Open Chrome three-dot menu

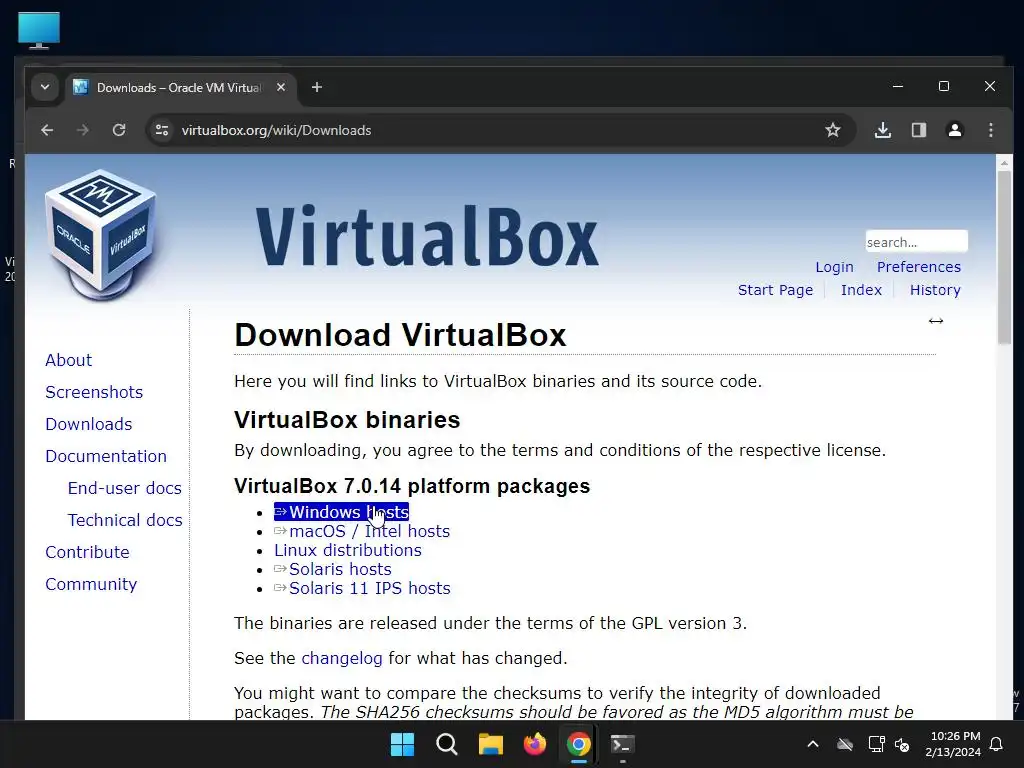point(991,130)
